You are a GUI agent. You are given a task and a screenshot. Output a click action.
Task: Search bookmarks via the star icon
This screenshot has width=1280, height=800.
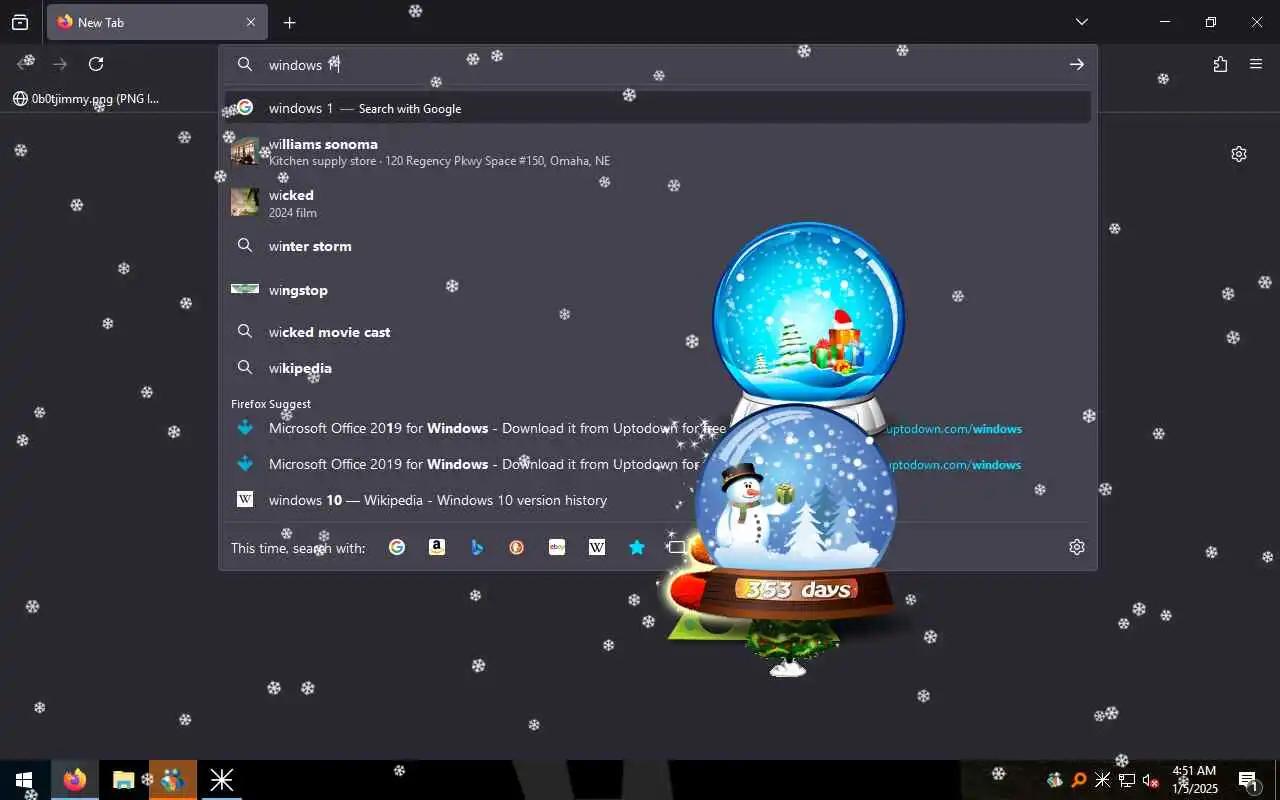(x=637, y=547)
